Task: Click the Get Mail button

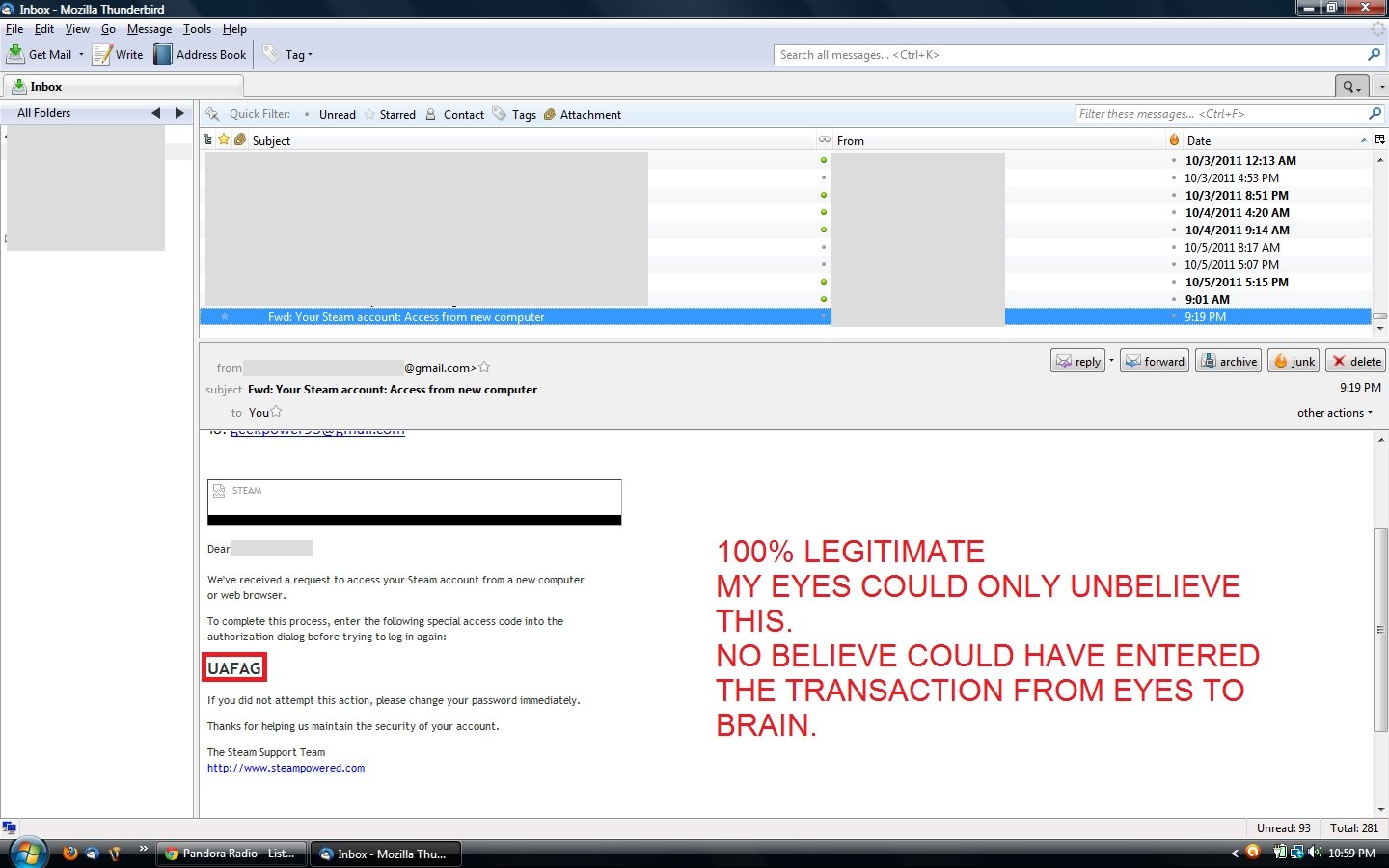Action: click(40, 55)
